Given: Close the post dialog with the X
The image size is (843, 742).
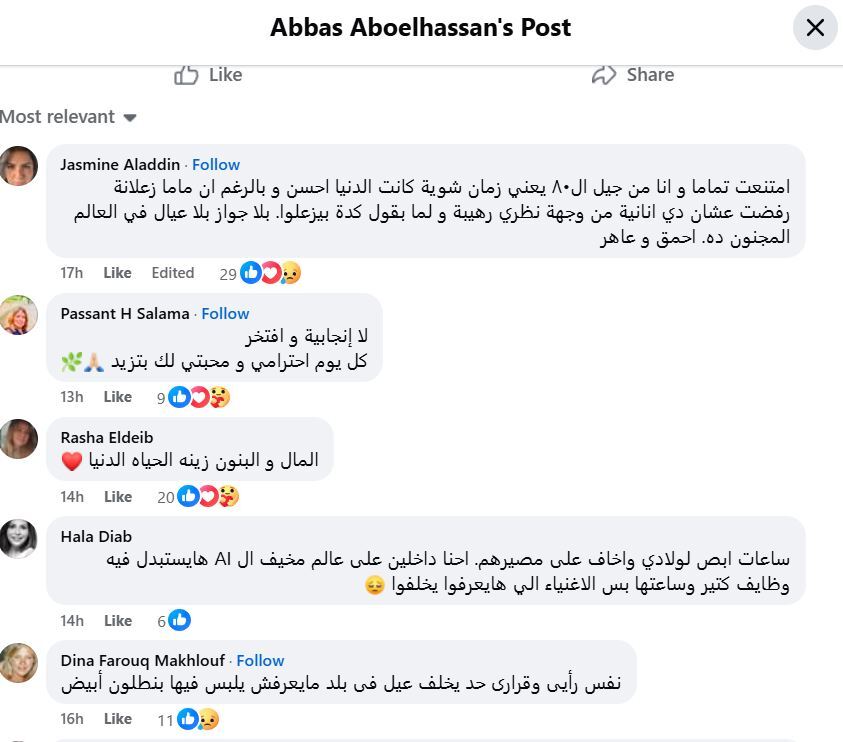Looking at the screenshot, I should click(x=815, y=27).
